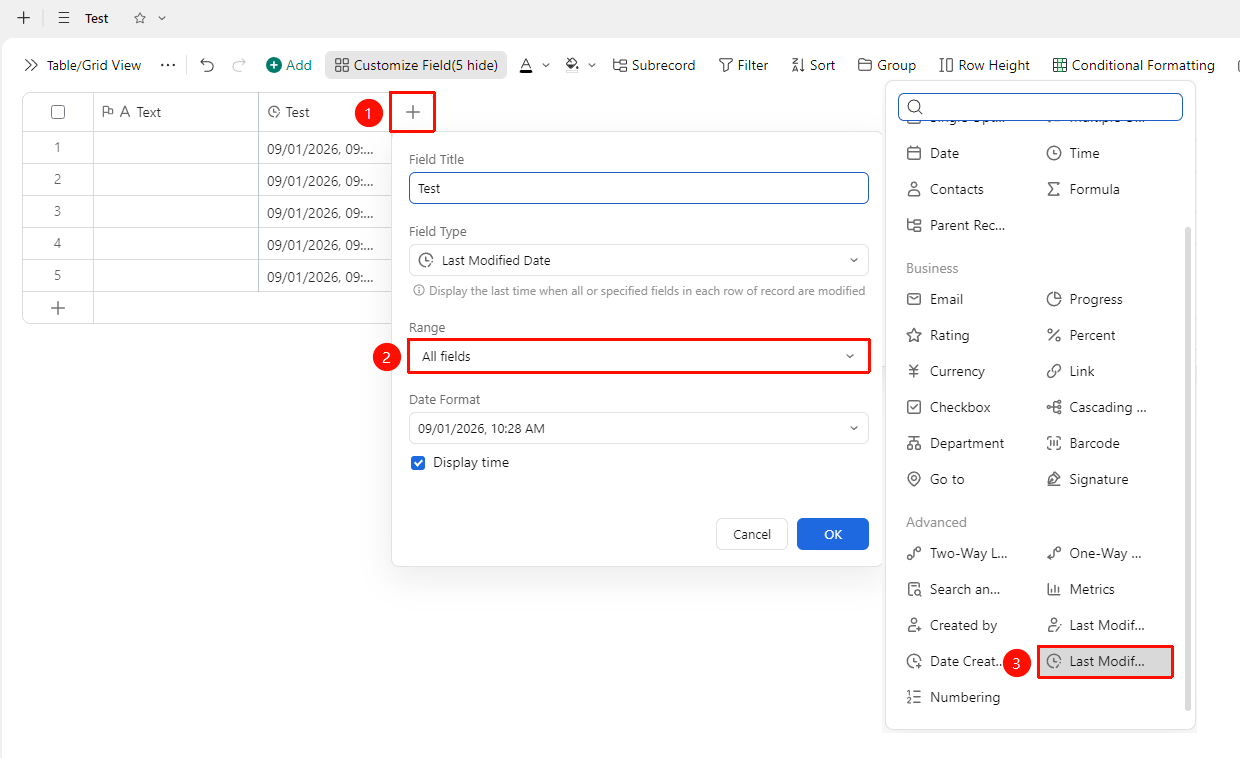The height and width of the screenshot is (758, 1240).
Task: Open the text color dropdown arrow
Action: click(x=546, y=65)
